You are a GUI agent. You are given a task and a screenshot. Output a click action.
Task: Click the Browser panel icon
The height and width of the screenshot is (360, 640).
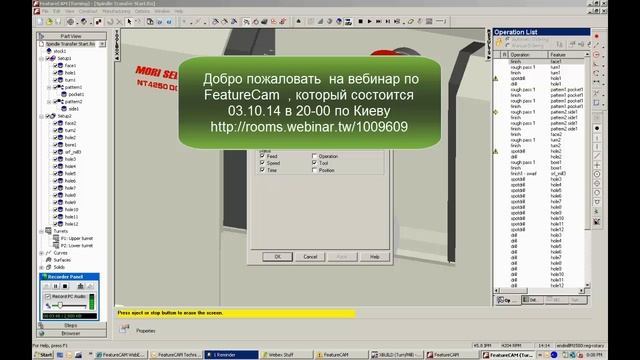click(x=41, y=333)
